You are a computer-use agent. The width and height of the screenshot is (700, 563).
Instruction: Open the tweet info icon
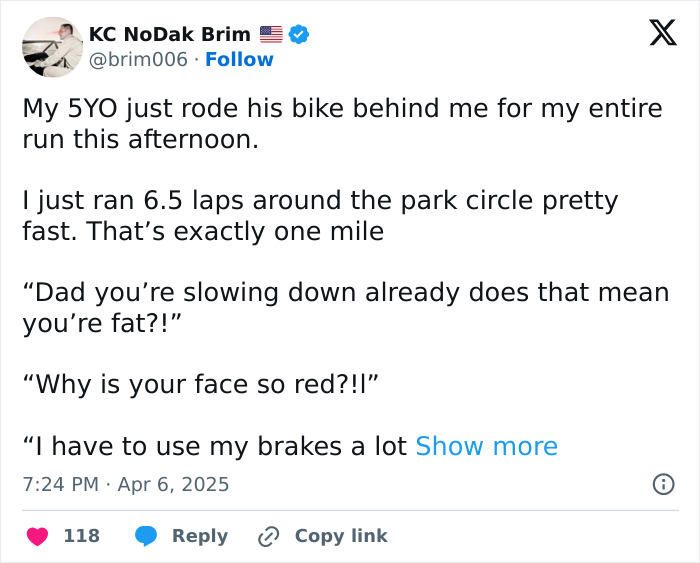[x=662, y=484]
